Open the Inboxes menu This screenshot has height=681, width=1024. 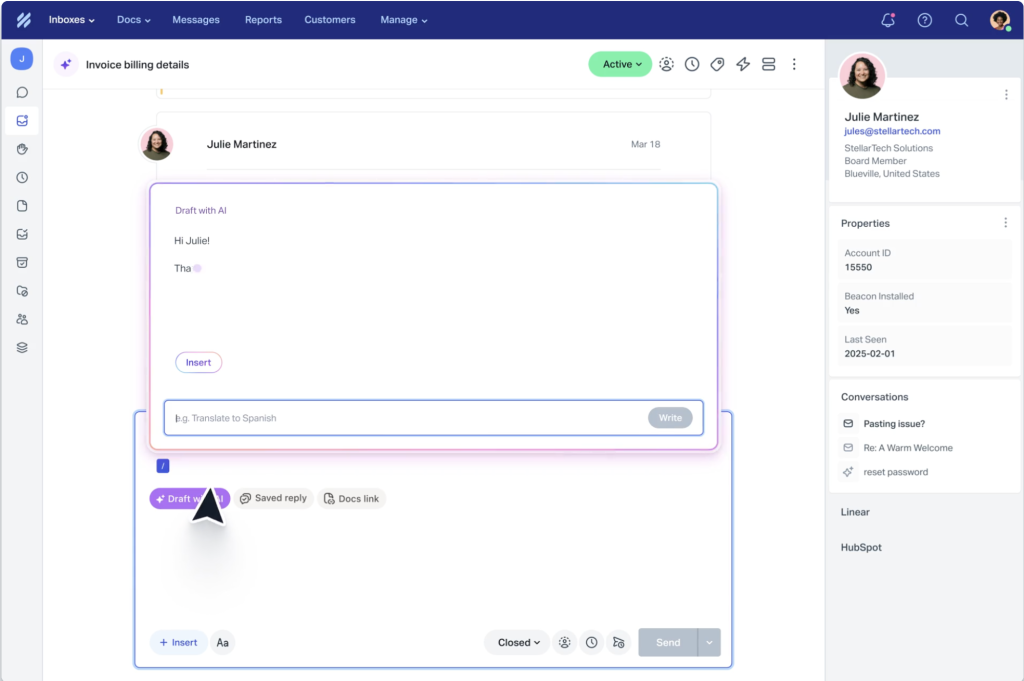click(72, 20)
